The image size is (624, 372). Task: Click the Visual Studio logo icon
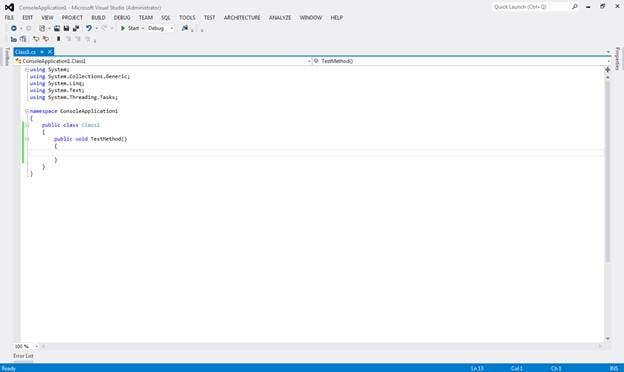coord(9,8)
